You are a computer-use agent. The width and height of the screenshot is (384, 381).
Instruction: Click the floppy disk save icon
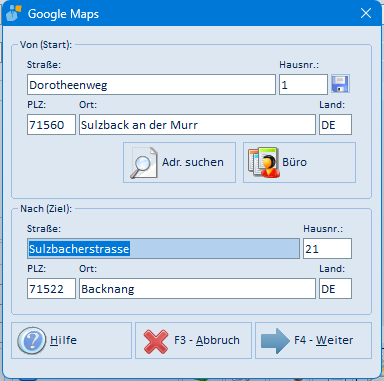pyautogui.click(x=340, y=84)
